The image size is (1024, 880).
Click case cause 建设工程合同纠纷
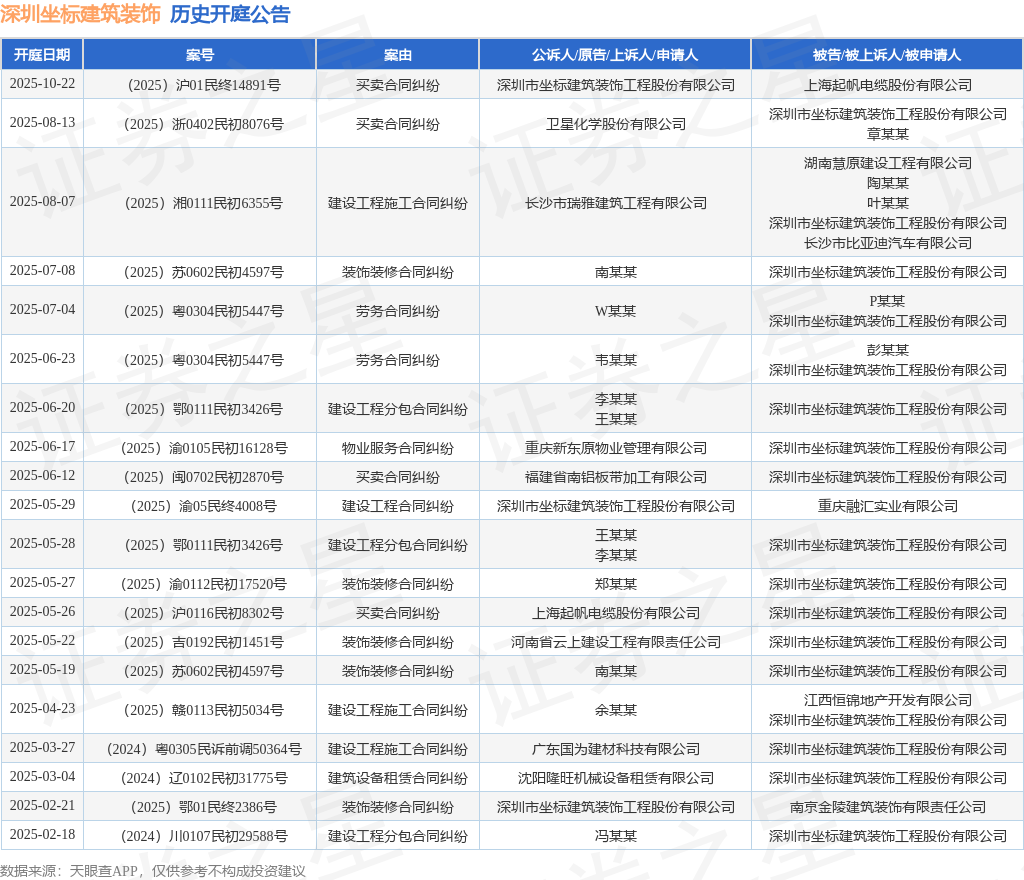(x=398, y=506)
